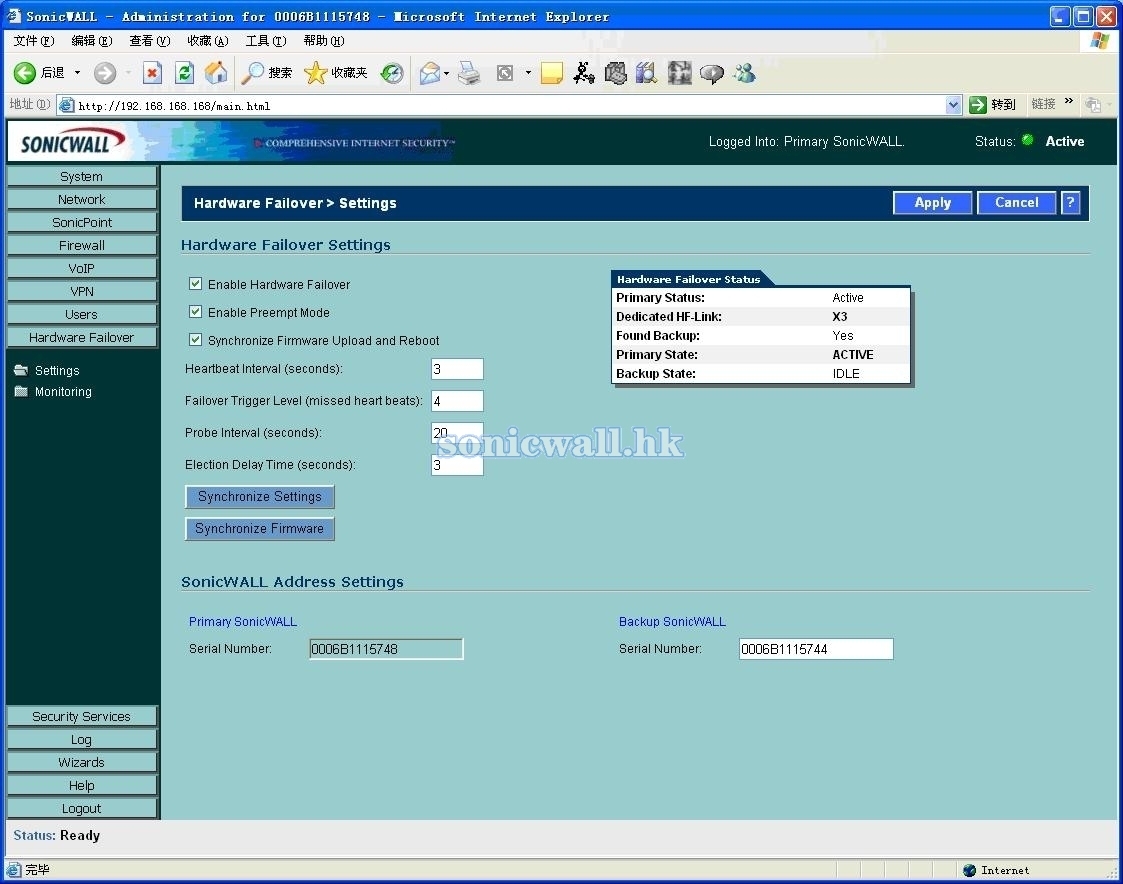
Task: Click Heartbeat Interval input field
Action: pos(457,369)
